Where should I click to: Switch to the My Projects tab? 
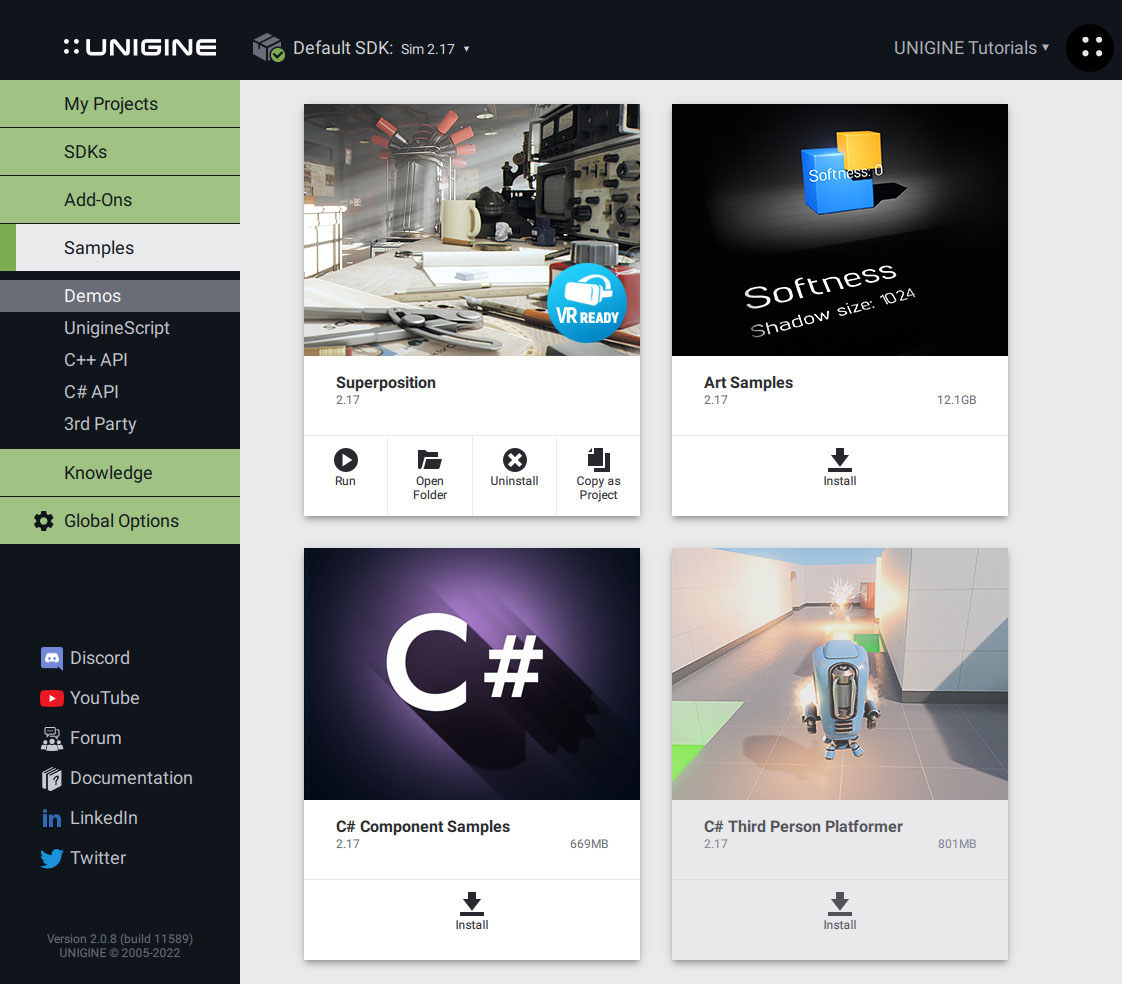pyautogui.click(x=111, y=104)
